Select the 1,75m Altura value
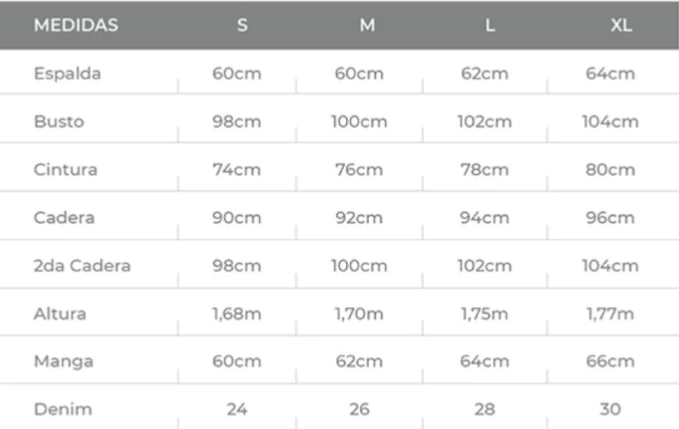Image resolution: width=679 pixels, height=429 pixels. (x=484, y=314)
